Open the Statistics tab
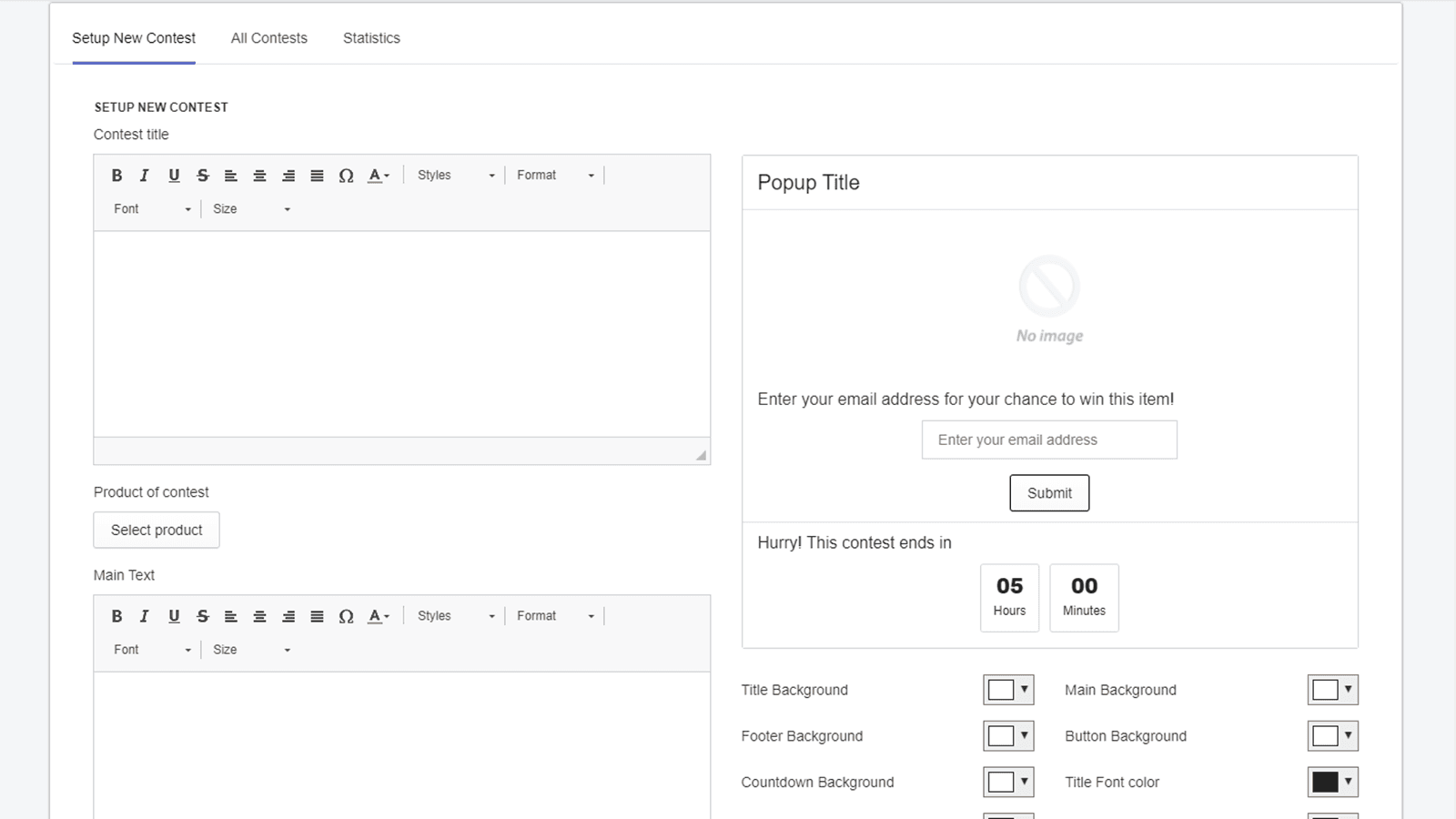Image resolution: width=1456 pixels, height=819 pixels. click(x=371, y=38)
